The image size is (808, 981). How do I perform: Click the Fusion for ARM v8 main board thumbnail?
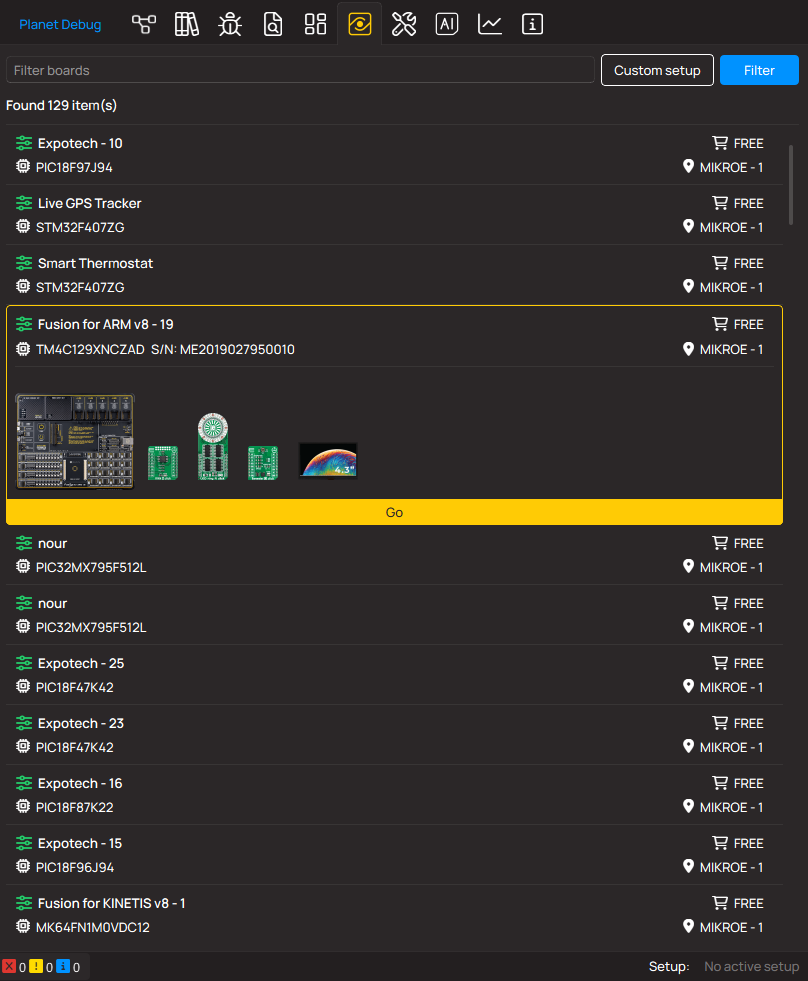74,441
